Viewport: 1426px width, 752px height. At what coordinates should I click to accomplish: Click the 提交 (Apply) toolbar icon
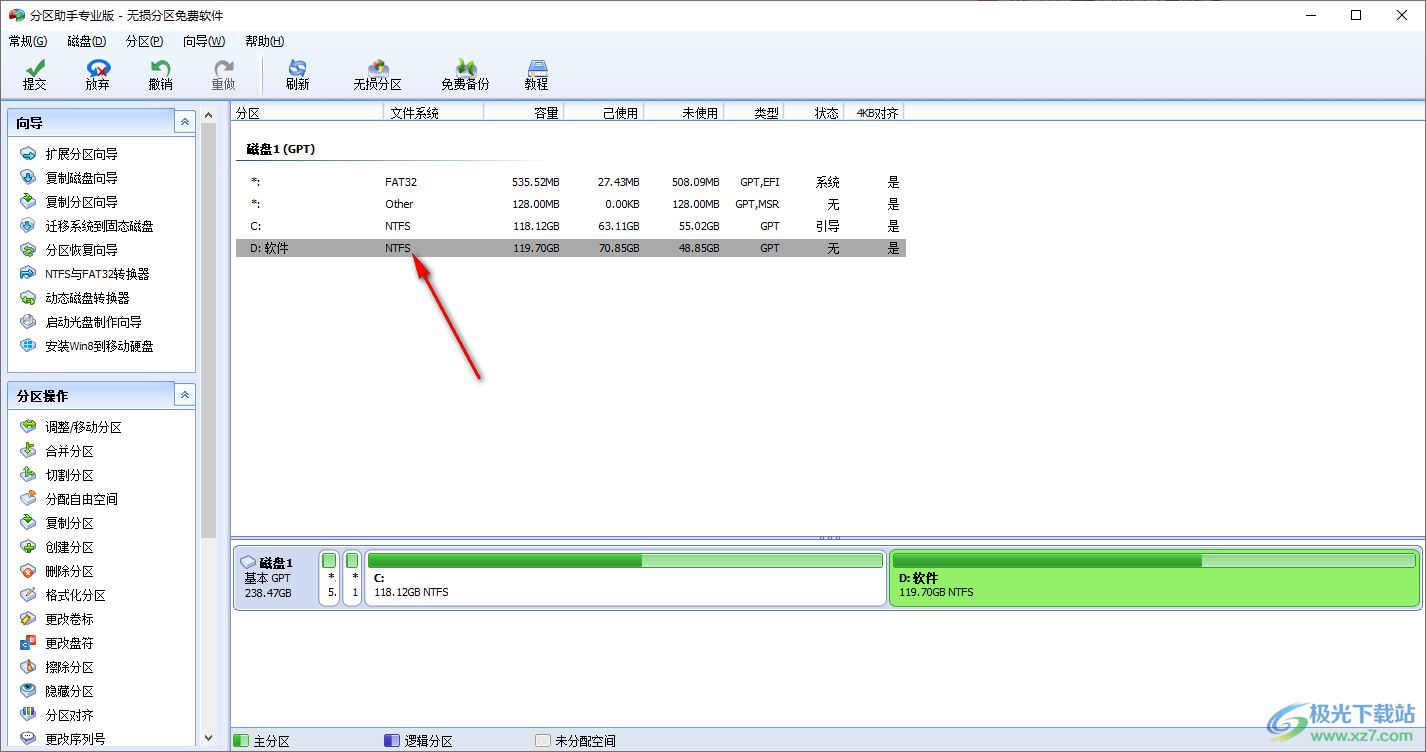[34, 75]
